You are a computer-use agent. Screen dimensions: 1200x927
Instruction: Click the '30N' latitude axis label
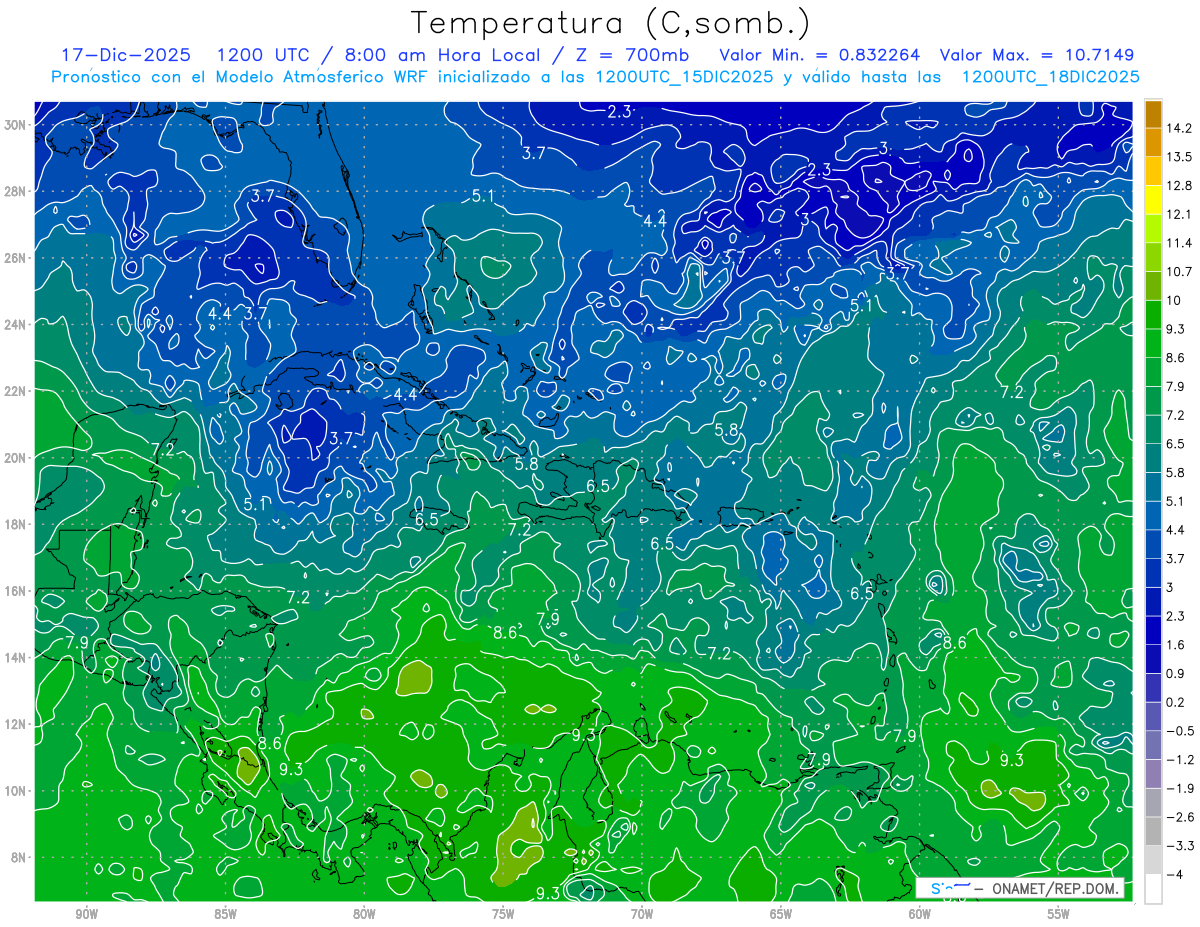point(15,125)
